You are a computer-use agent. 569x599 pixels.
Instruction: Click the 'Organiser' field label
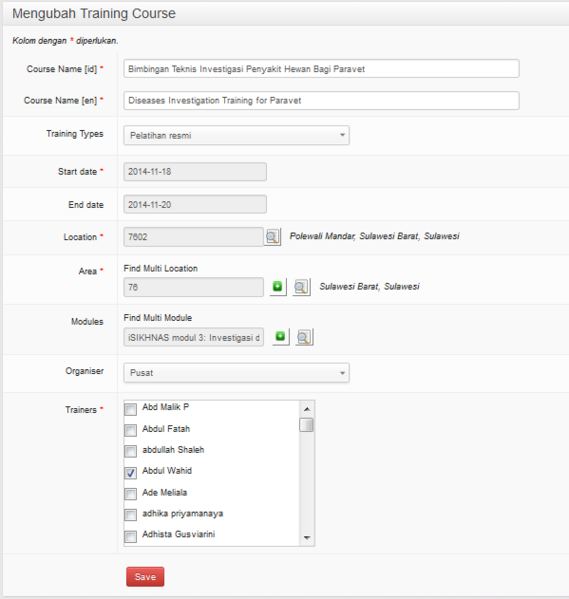84,371
